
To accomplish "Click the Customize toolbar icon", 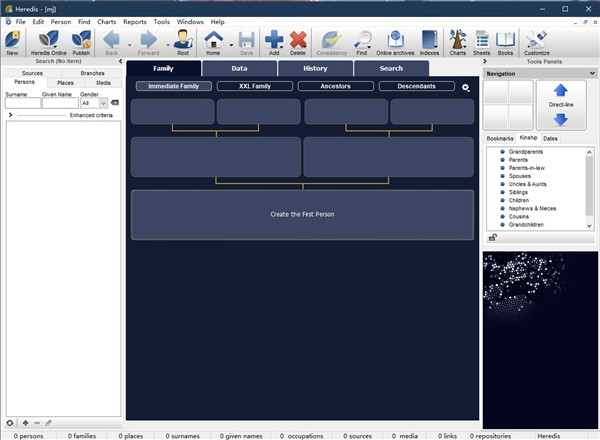I will (x=536, y=42).
